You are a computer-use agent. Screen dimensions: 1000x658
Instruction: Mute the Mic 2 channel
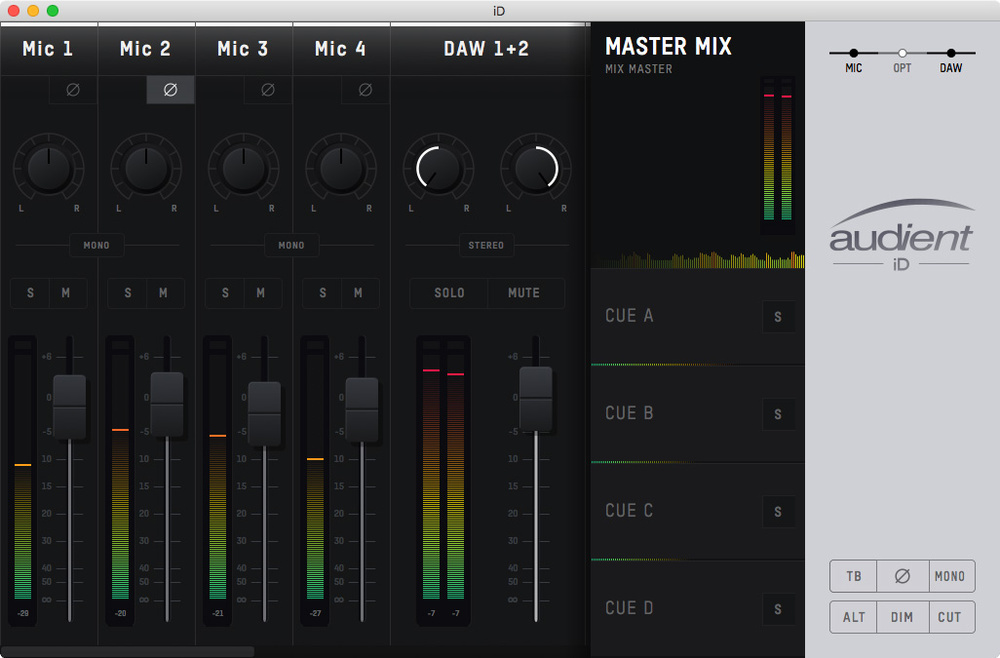[x=164, y=293]
